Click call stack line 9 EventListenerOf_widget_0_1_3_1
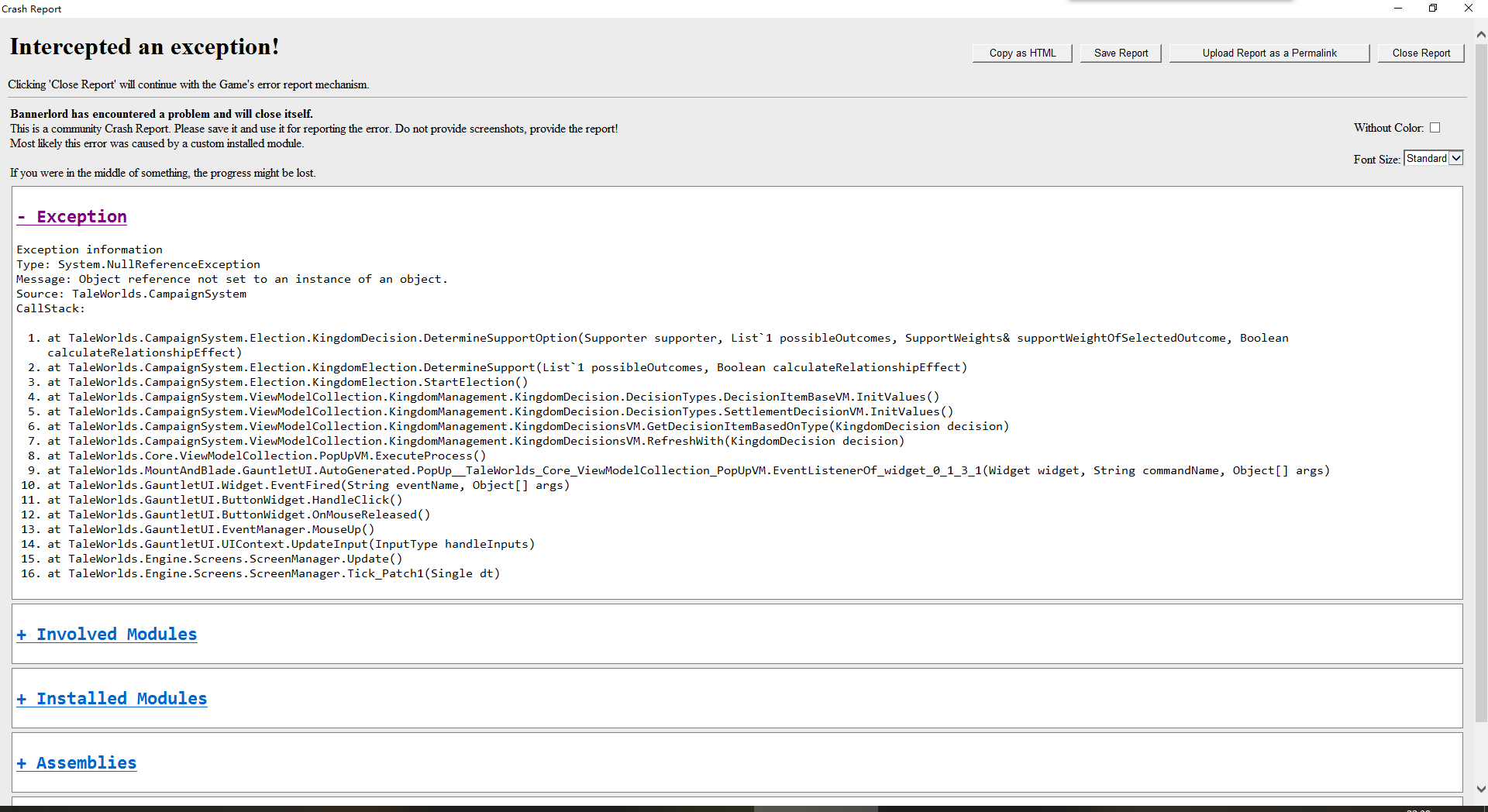Viewport: 1488px width, 812px height. (689, 470)
